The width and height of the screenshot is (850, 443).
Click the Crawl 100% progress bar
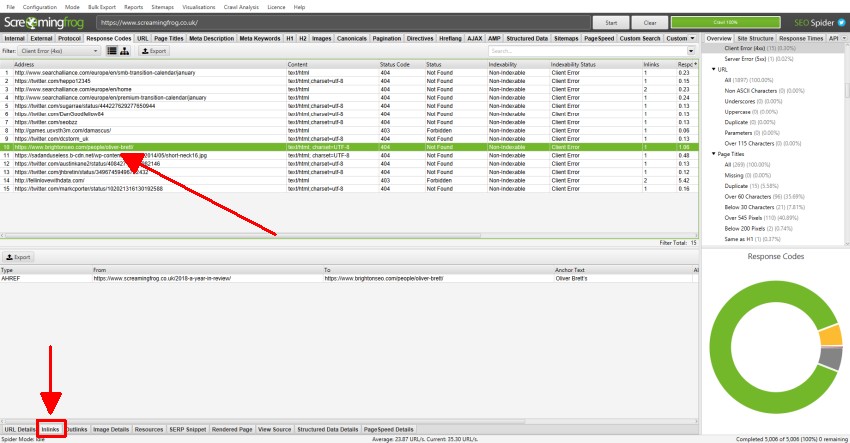(725, 23)
